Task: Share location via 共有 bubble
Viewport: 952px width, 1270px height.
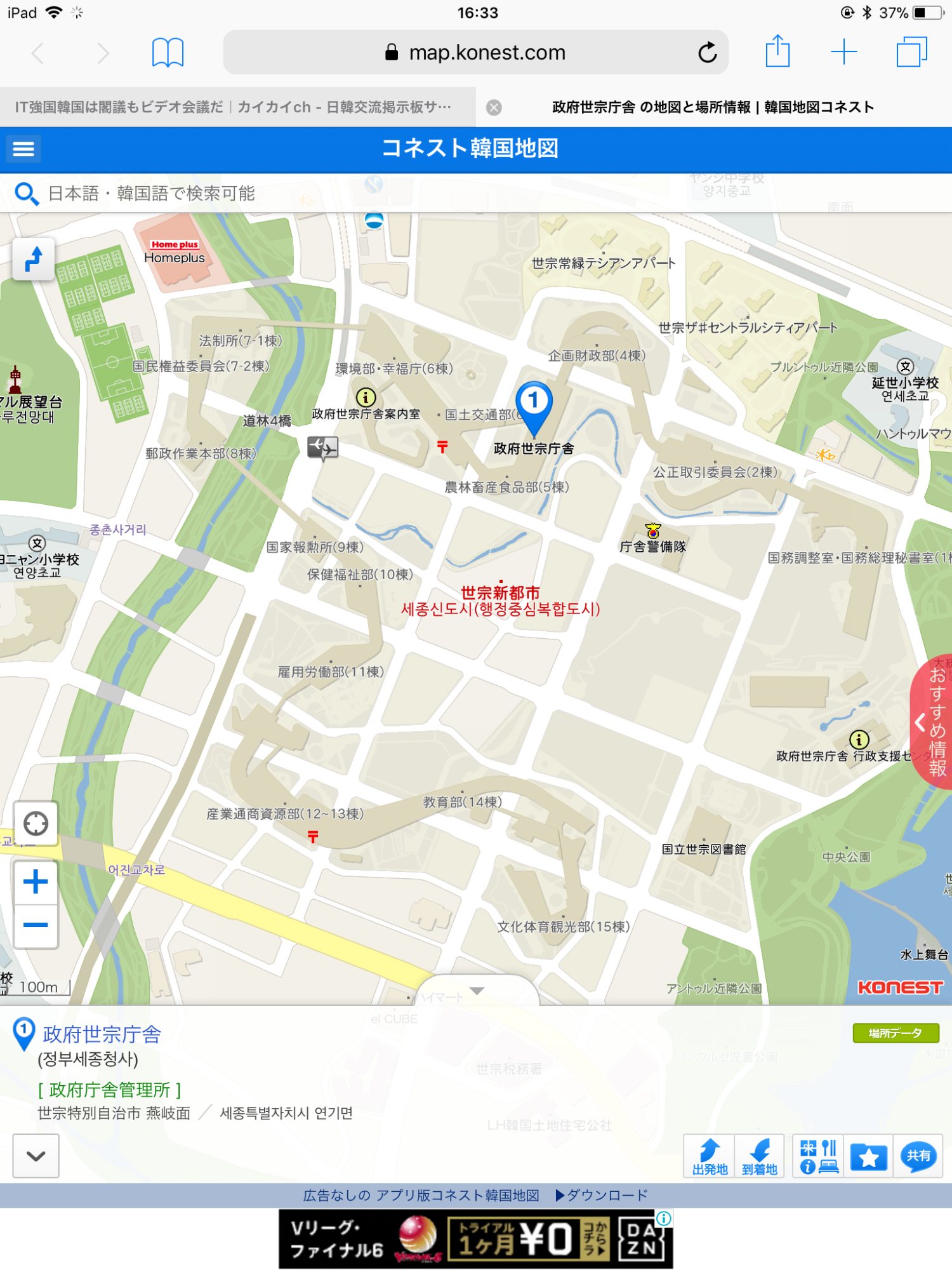Action: click(x=918, y=1156)
